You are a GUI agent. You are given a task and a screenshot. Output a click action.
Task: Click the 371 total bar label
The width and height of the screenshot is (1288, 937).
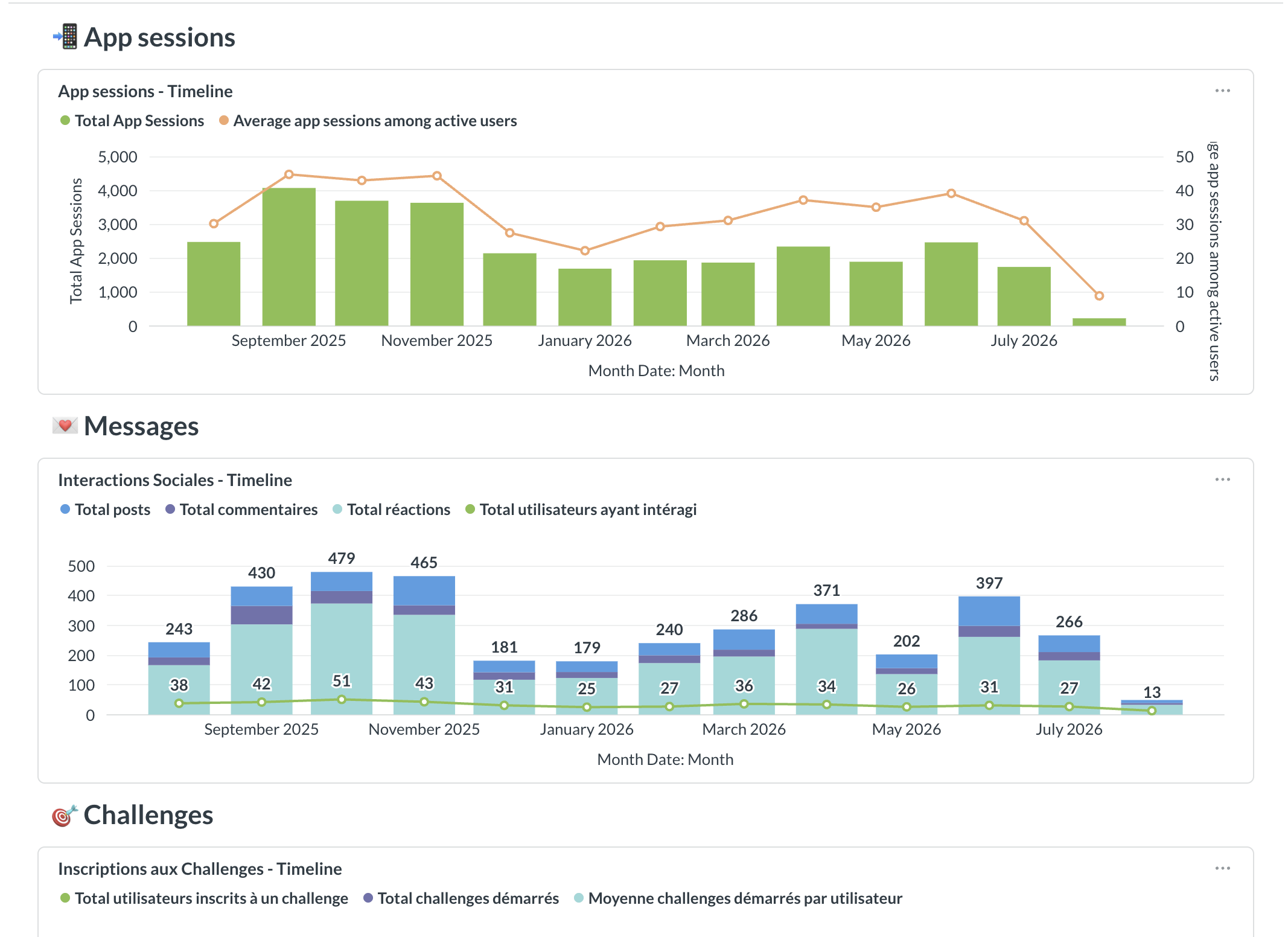[827, 590]
